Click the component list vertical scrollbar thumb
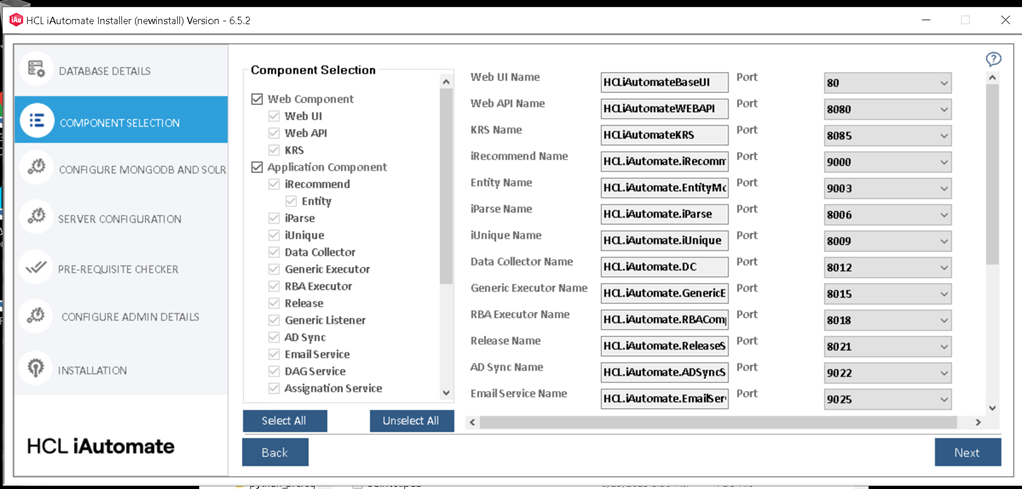This screenshot has height=489, width=1022. [x=446, y=186]
